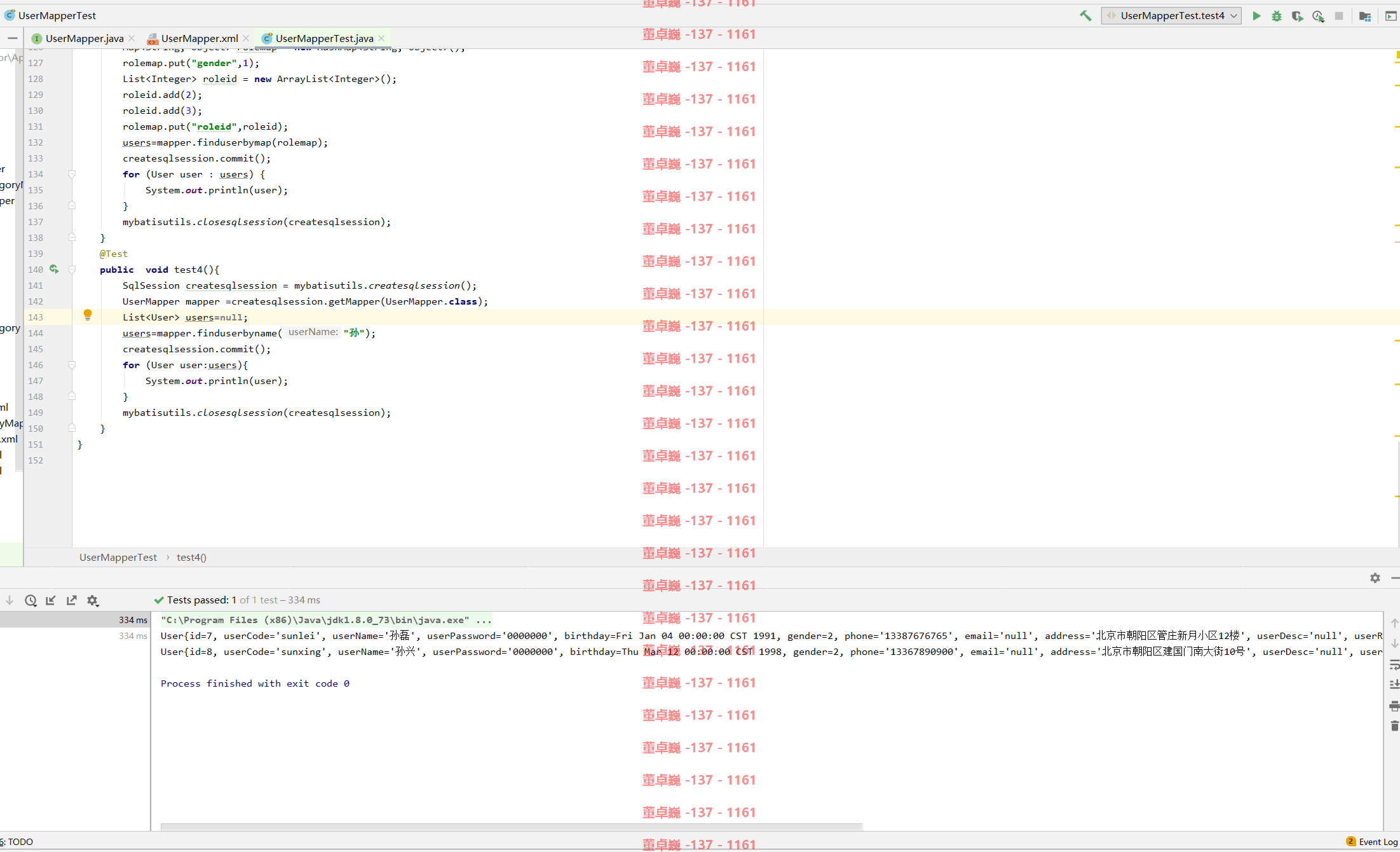Open the UserMapperTest.test4 run configuration dropdown

coord(1171,16)
